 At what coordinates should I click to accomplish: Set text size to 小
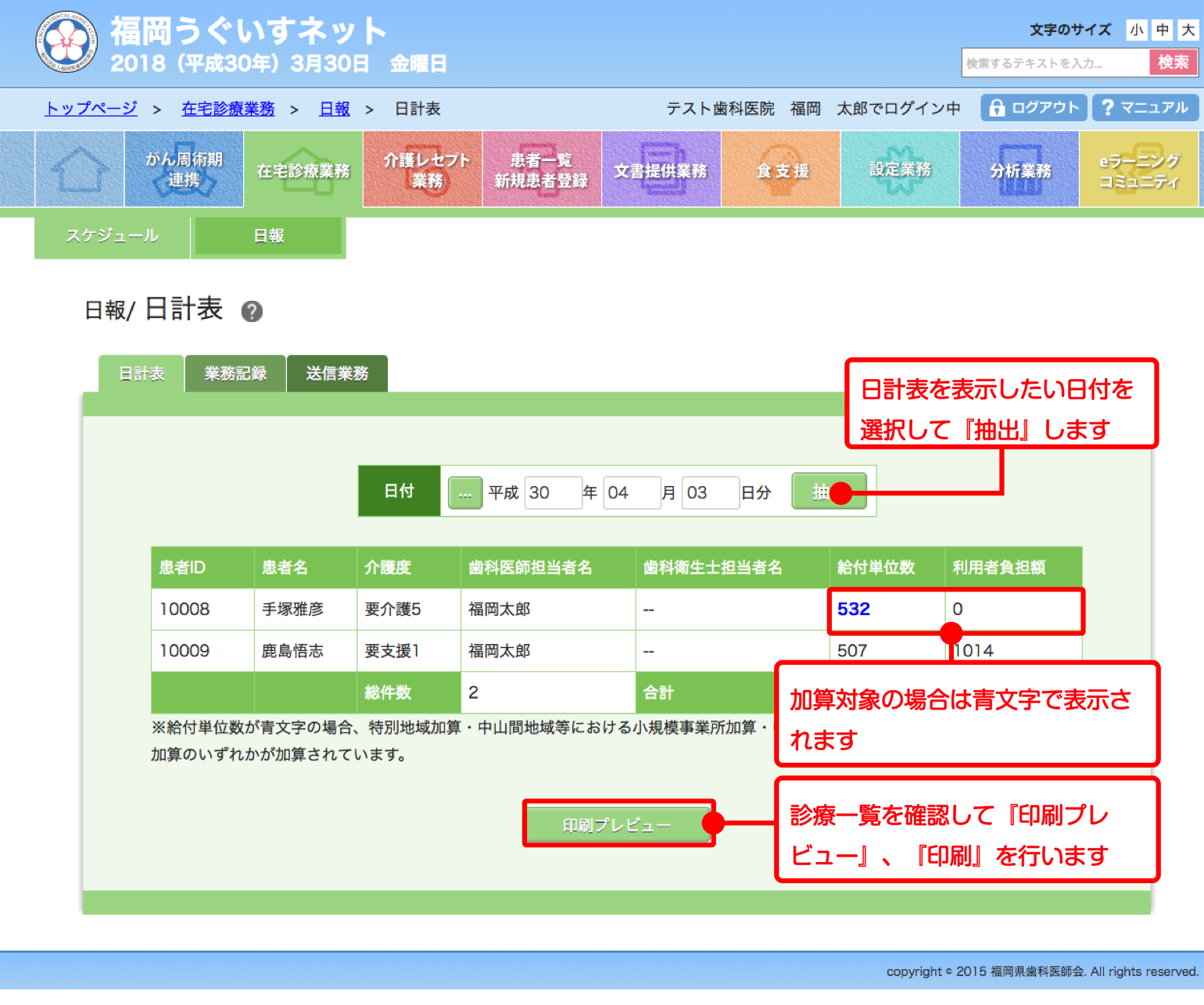1137,30
